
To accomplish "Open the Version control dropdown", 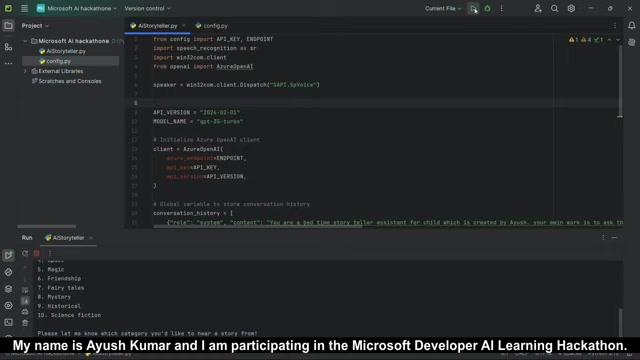I will 147,8.
